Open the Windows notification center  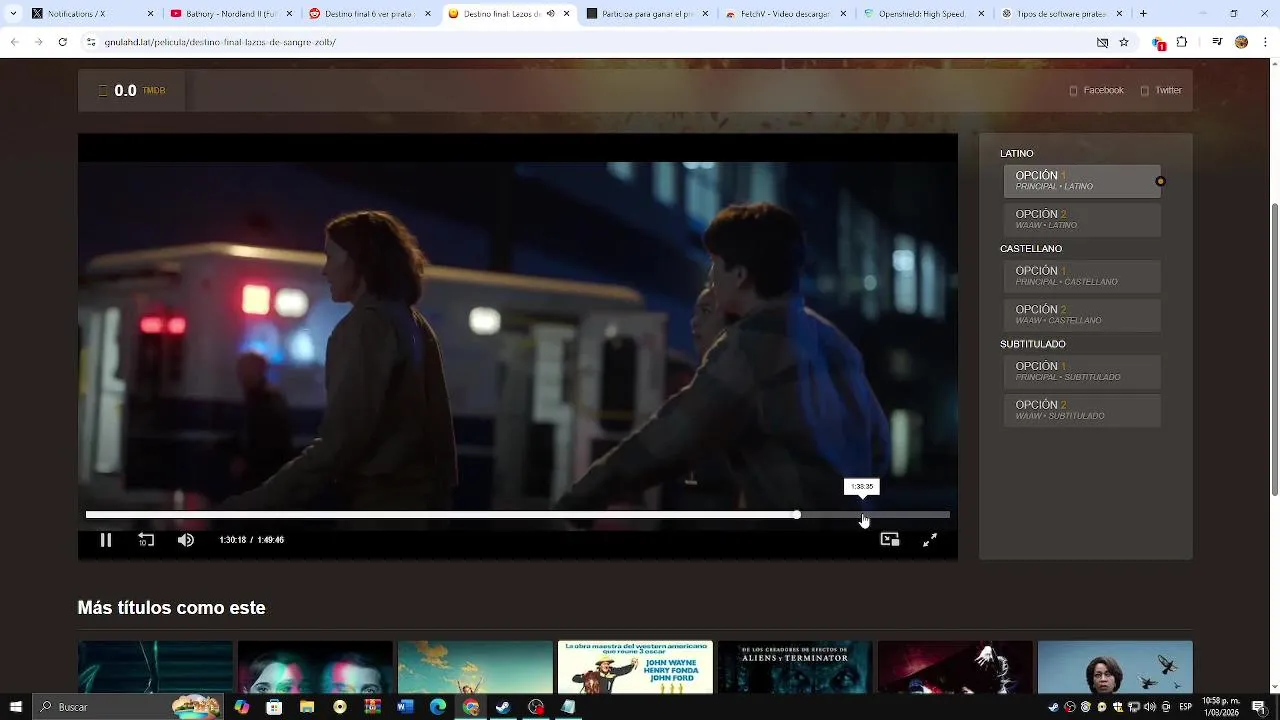tap(1262, 707)
